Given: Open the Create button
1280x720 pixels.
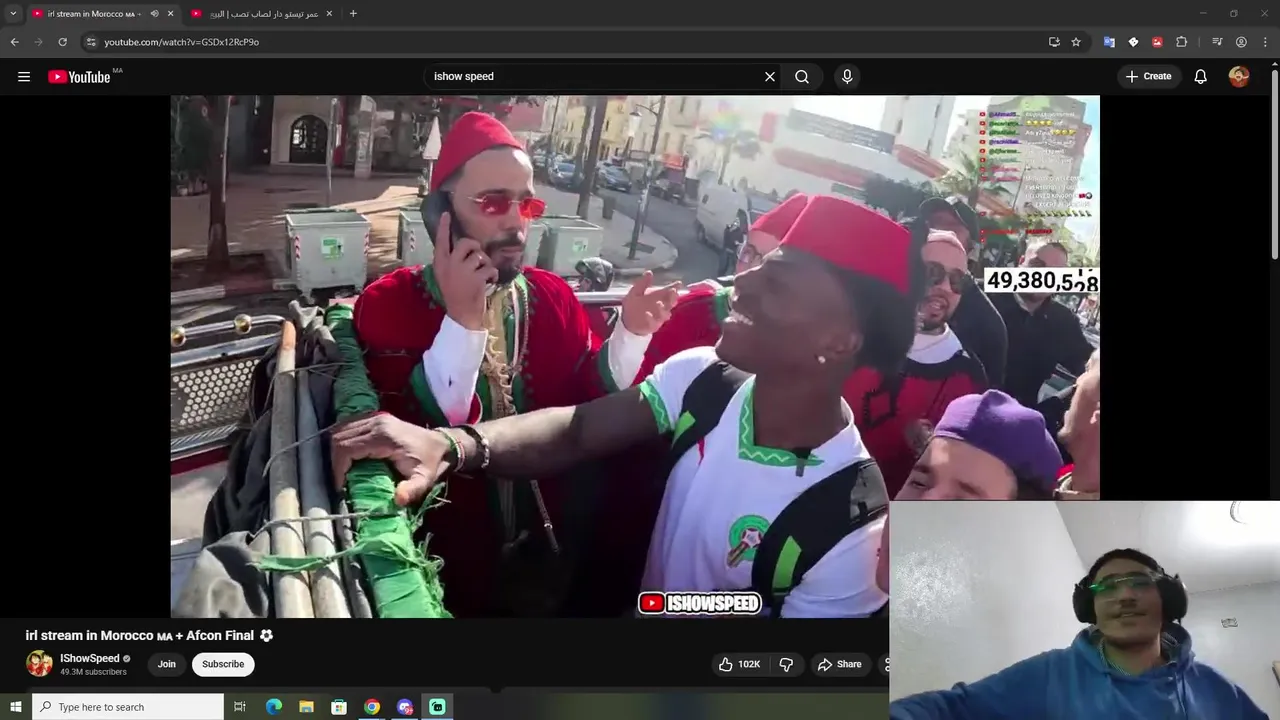Looking at the screenshot, I should click(x=1148, y=76).
